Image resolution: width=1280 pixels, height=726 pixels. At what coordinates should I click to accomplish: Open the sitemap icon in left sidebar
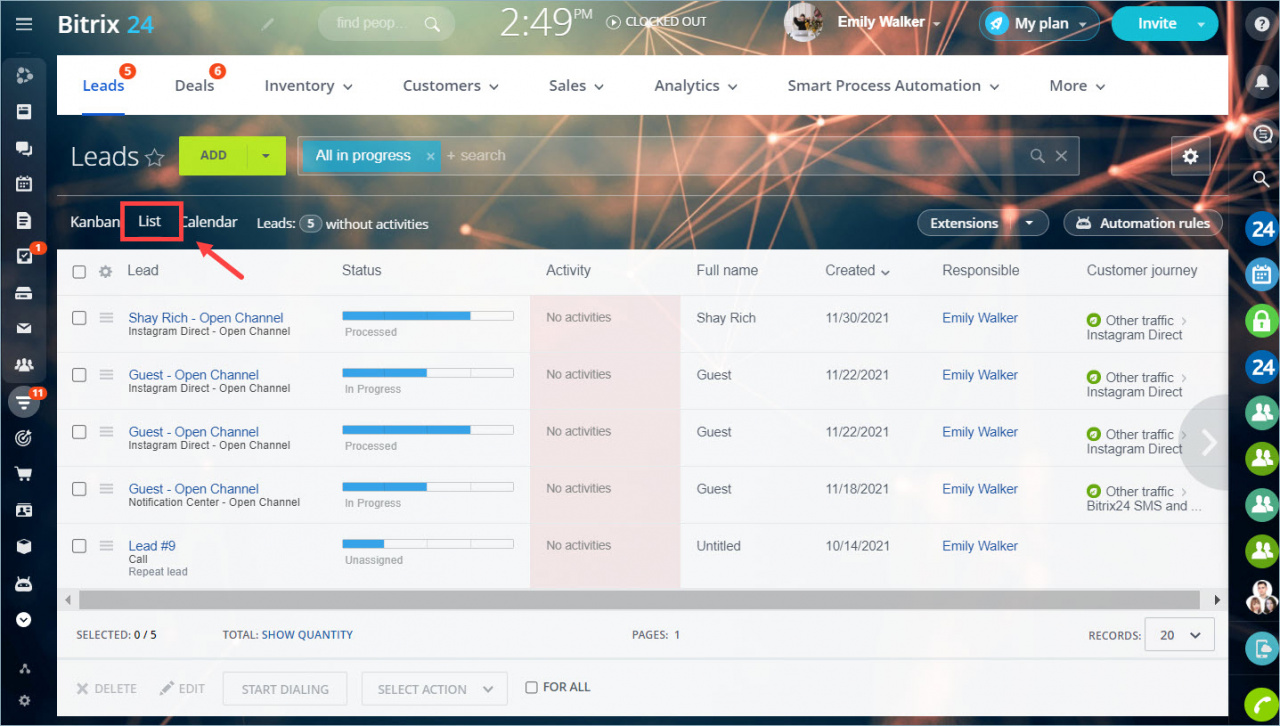click(24, 669)
